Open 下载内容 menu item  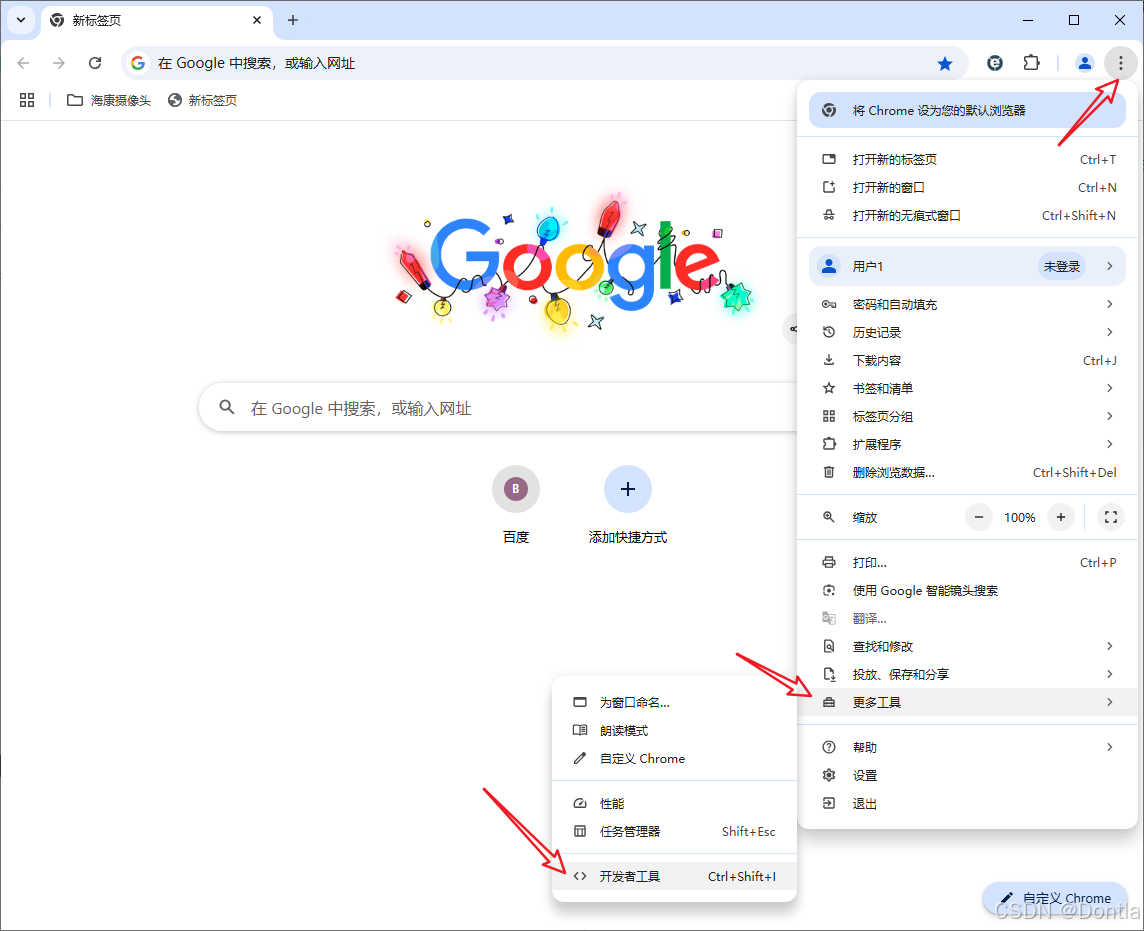(x=967, y=360)
